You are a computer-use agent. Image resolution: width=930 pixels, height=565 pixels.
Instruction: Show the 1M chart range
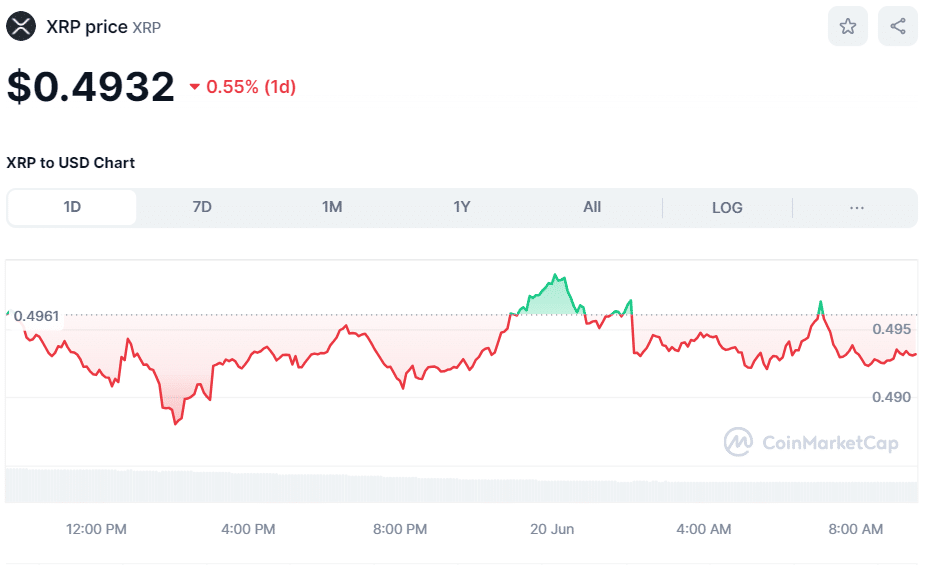point(332,207)
